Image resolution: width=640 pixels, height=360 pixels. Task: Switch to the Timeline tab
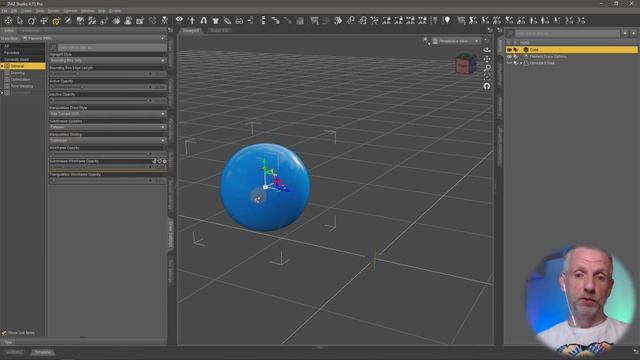point(42,352)
